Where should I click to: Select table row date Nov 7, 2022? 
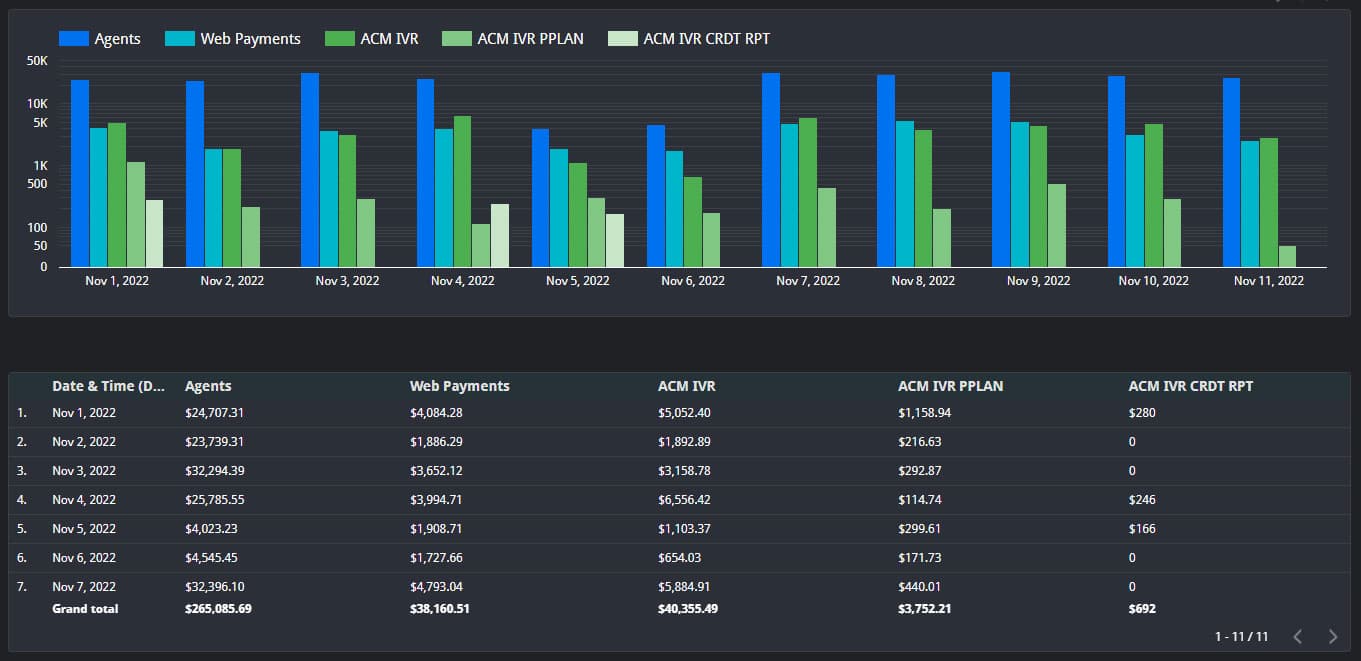(x=84, y=586)
